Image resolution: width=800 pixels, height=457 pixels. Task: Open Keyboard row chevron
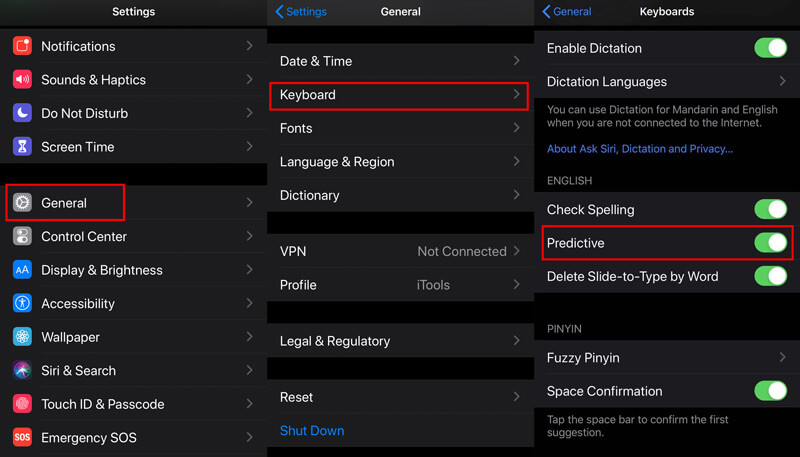[x=516, y=95]
